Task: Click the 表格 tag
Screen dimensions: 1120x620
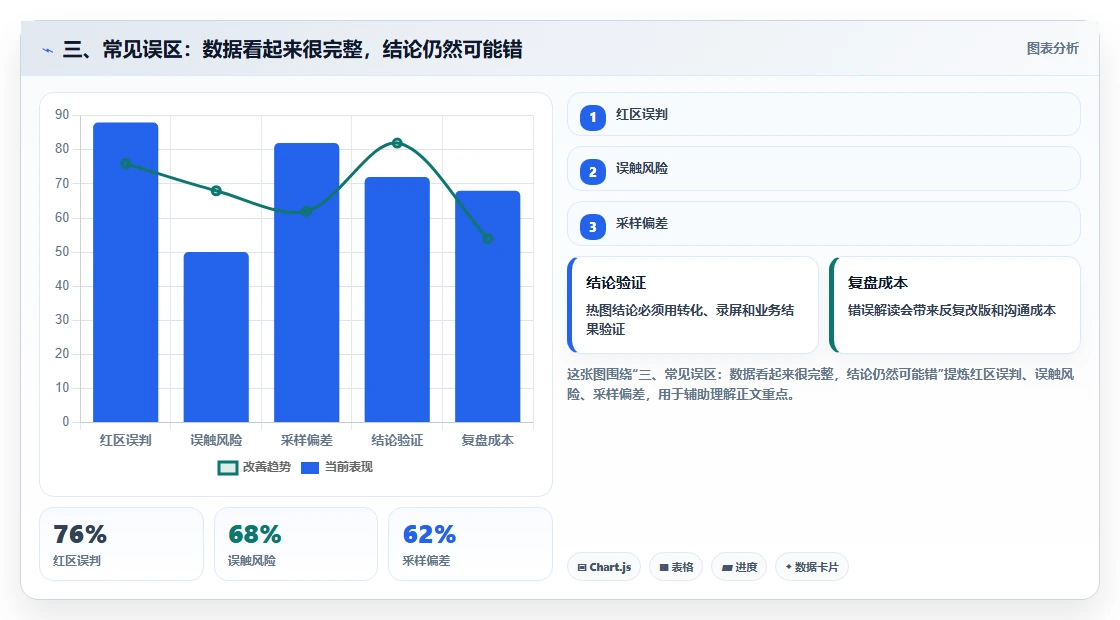Action: 676,567
